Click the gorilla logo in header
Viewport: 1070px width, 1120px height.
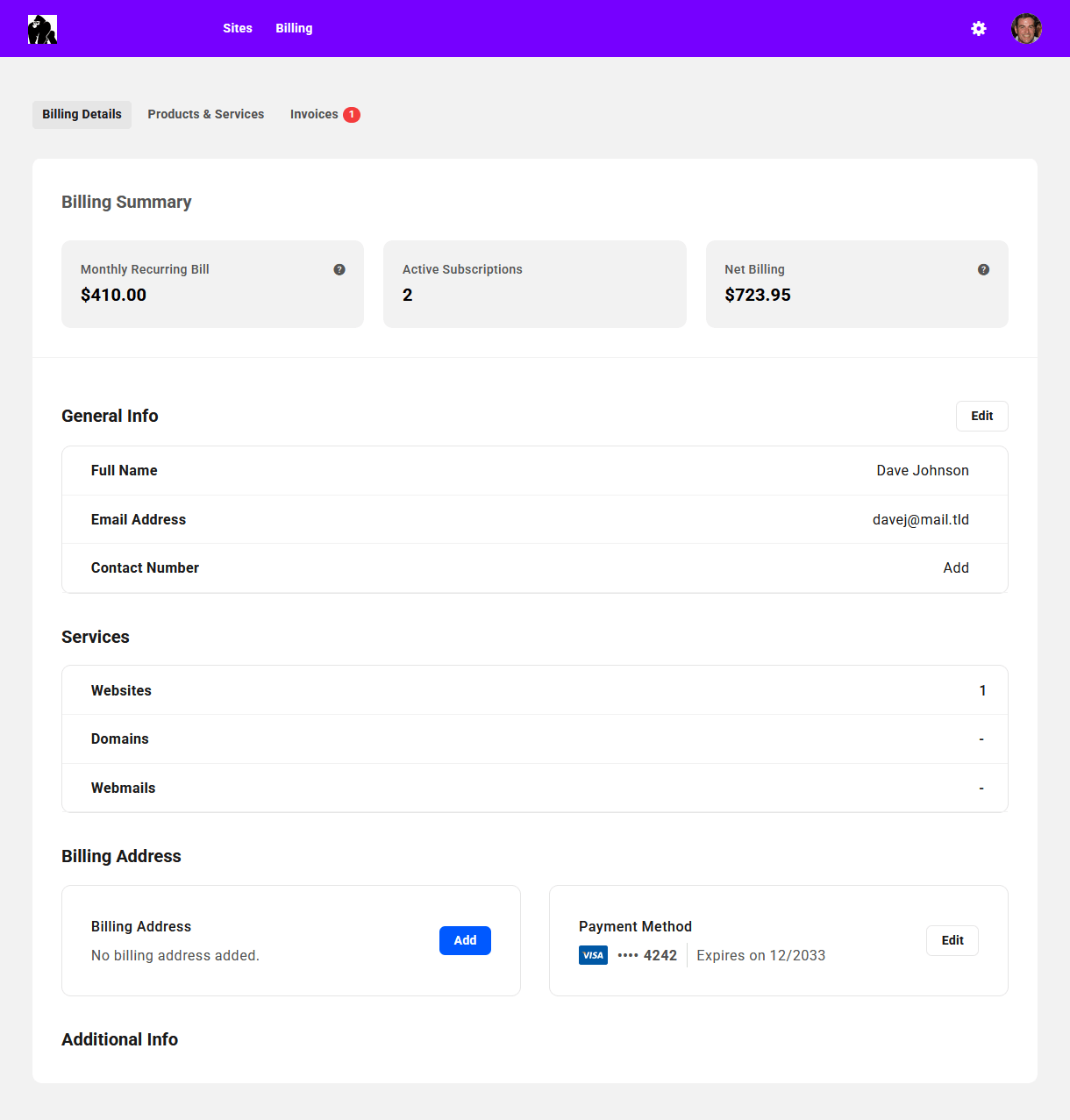tap(42, 29)
